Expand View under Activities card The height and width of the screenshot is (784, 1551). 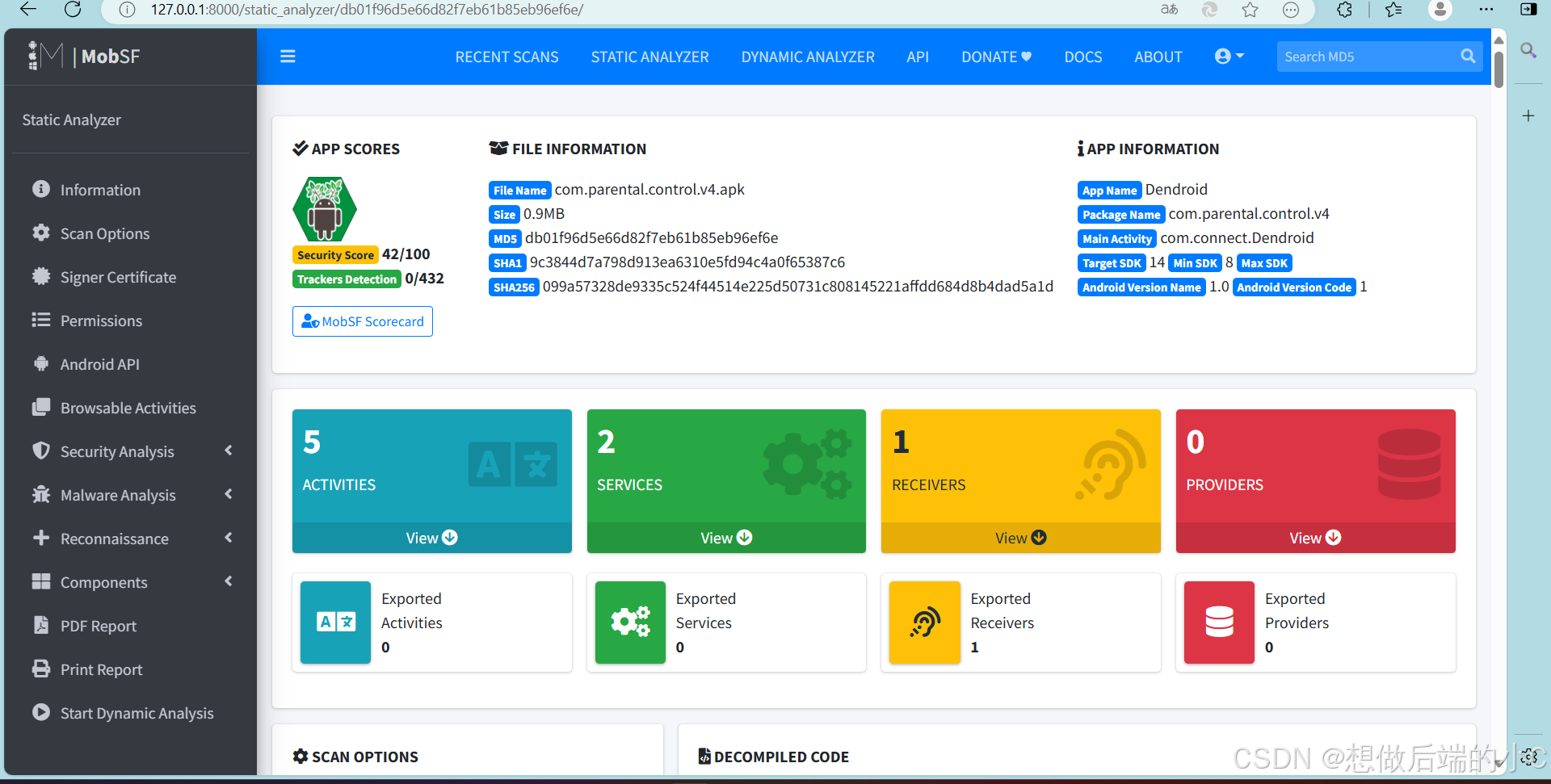pos(432,538)
